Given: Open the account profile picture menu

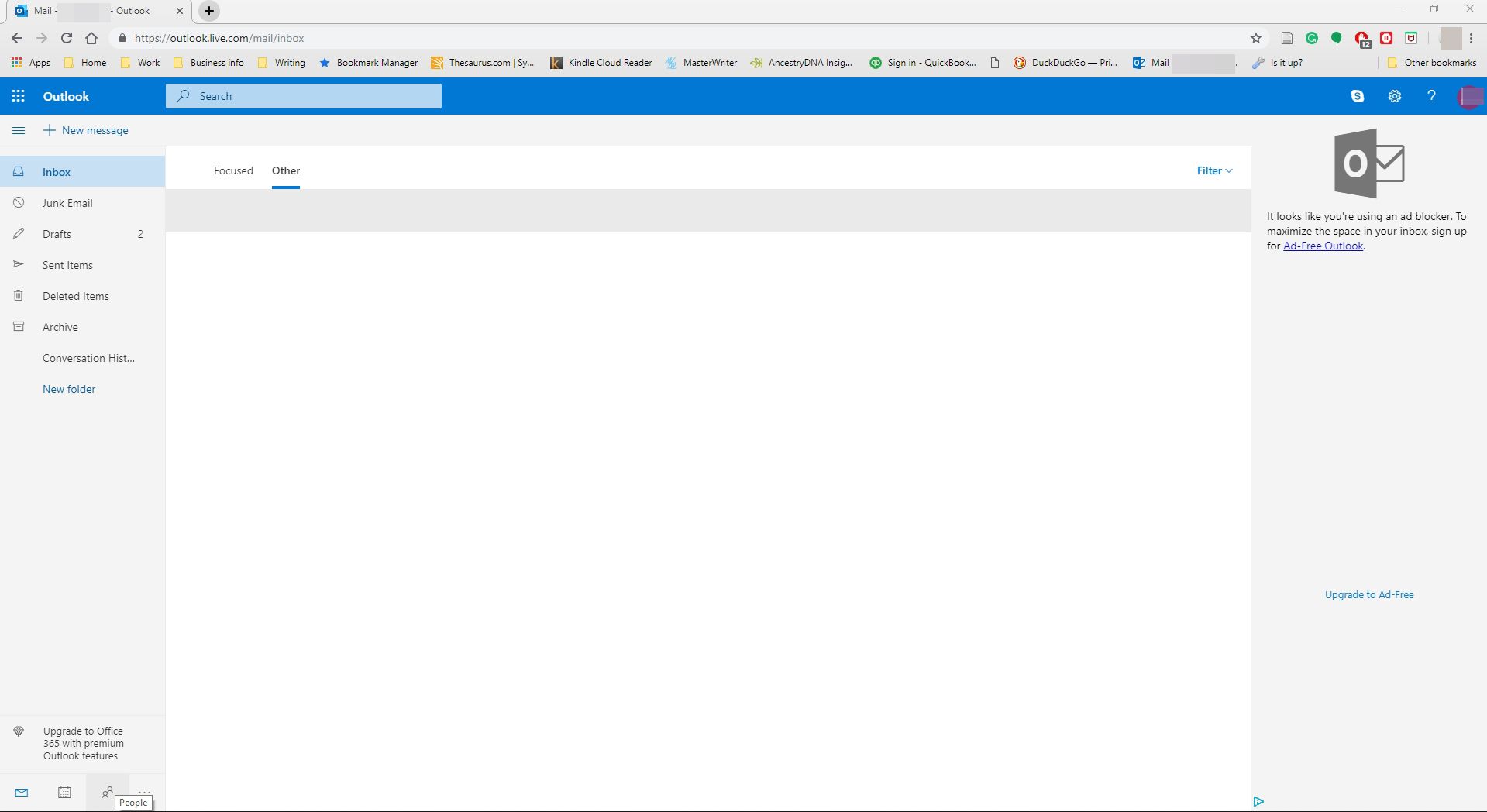Looking at the screenshot, I should (x=1469, y=96).
